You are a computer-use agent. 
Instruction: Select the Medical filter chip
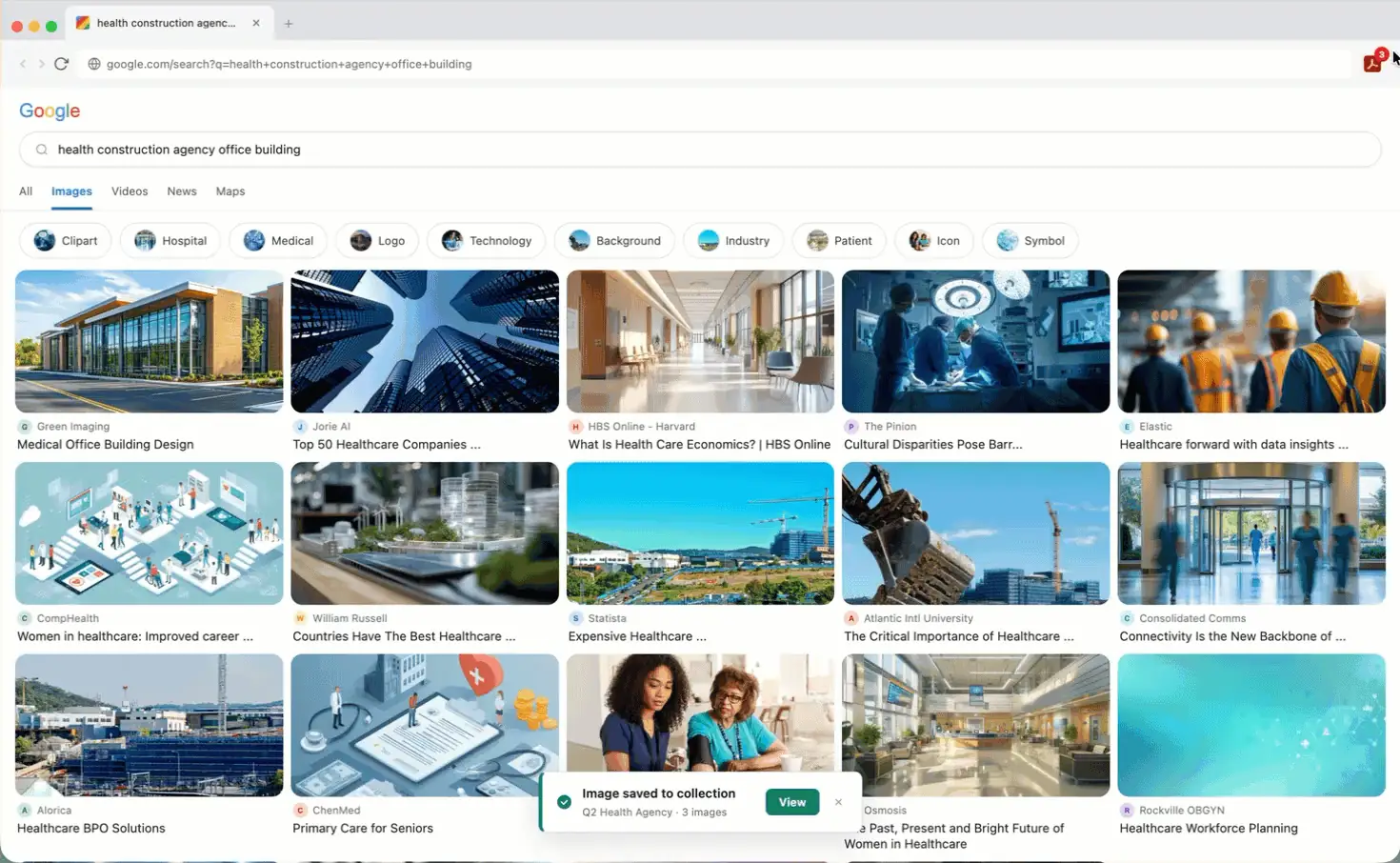pos(278,241)
